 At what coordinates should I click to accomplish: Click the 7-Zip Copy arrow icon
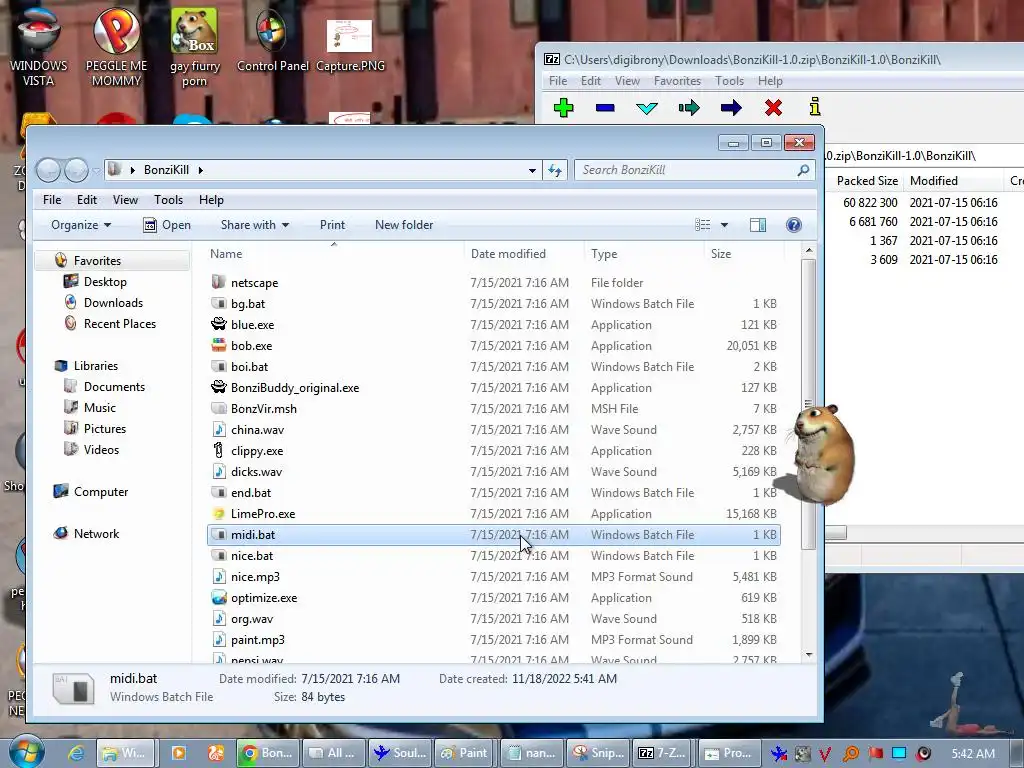coord(689,108)
